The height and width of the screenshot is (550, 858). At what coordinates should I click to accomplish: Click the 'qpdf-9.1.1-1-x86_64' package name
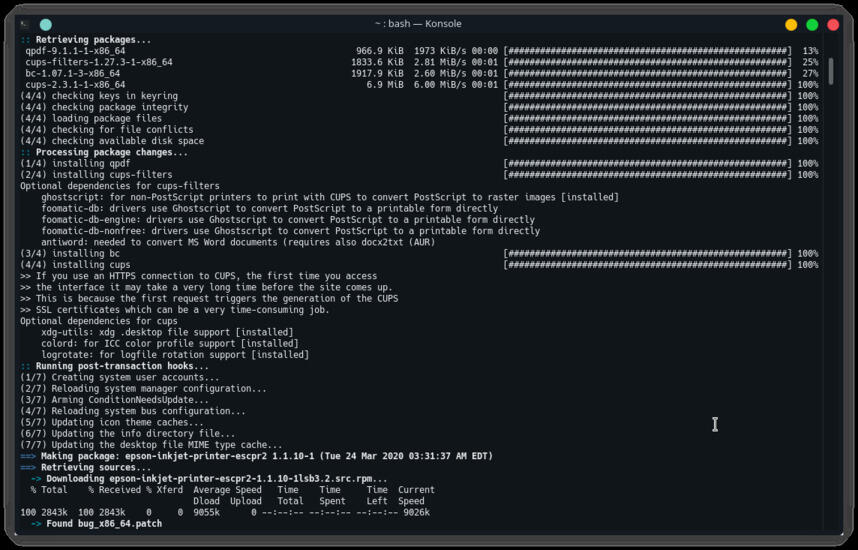pyautogui.click(x=75, y=51)
